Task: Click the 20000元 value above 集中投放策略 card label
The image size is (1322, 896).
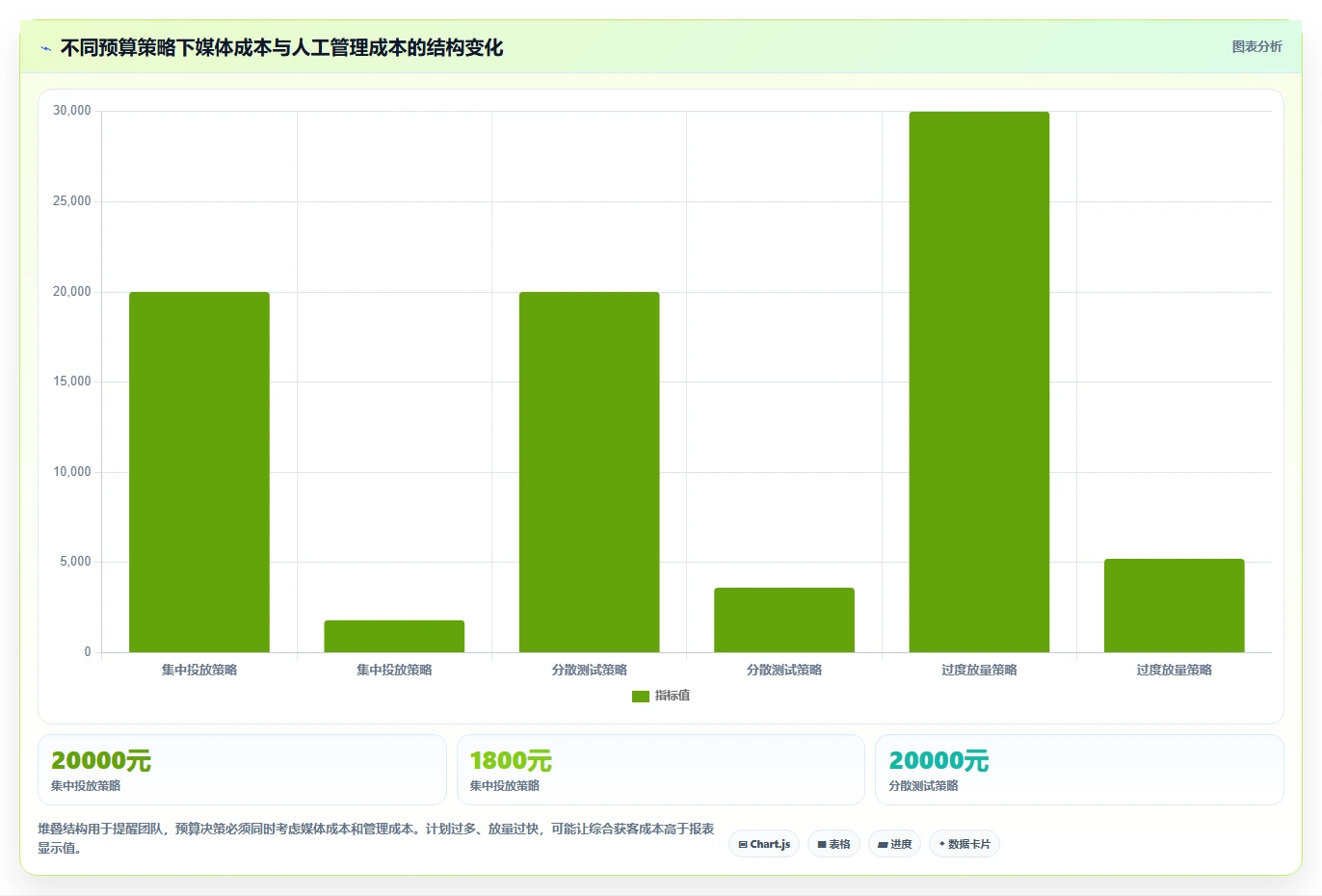Action: tap(101, 761)
